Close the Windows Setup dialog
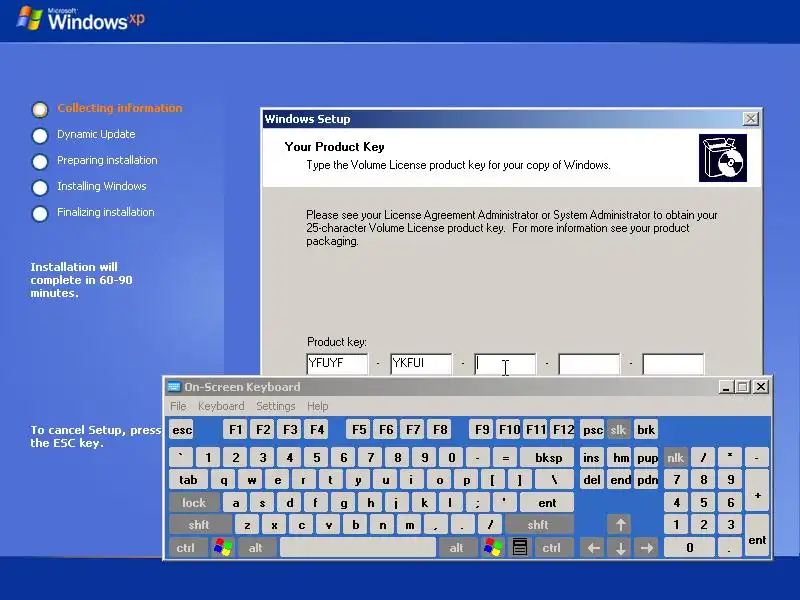This screenshot has width=800, height=600. pyautogui.click(x=751, y=118)
